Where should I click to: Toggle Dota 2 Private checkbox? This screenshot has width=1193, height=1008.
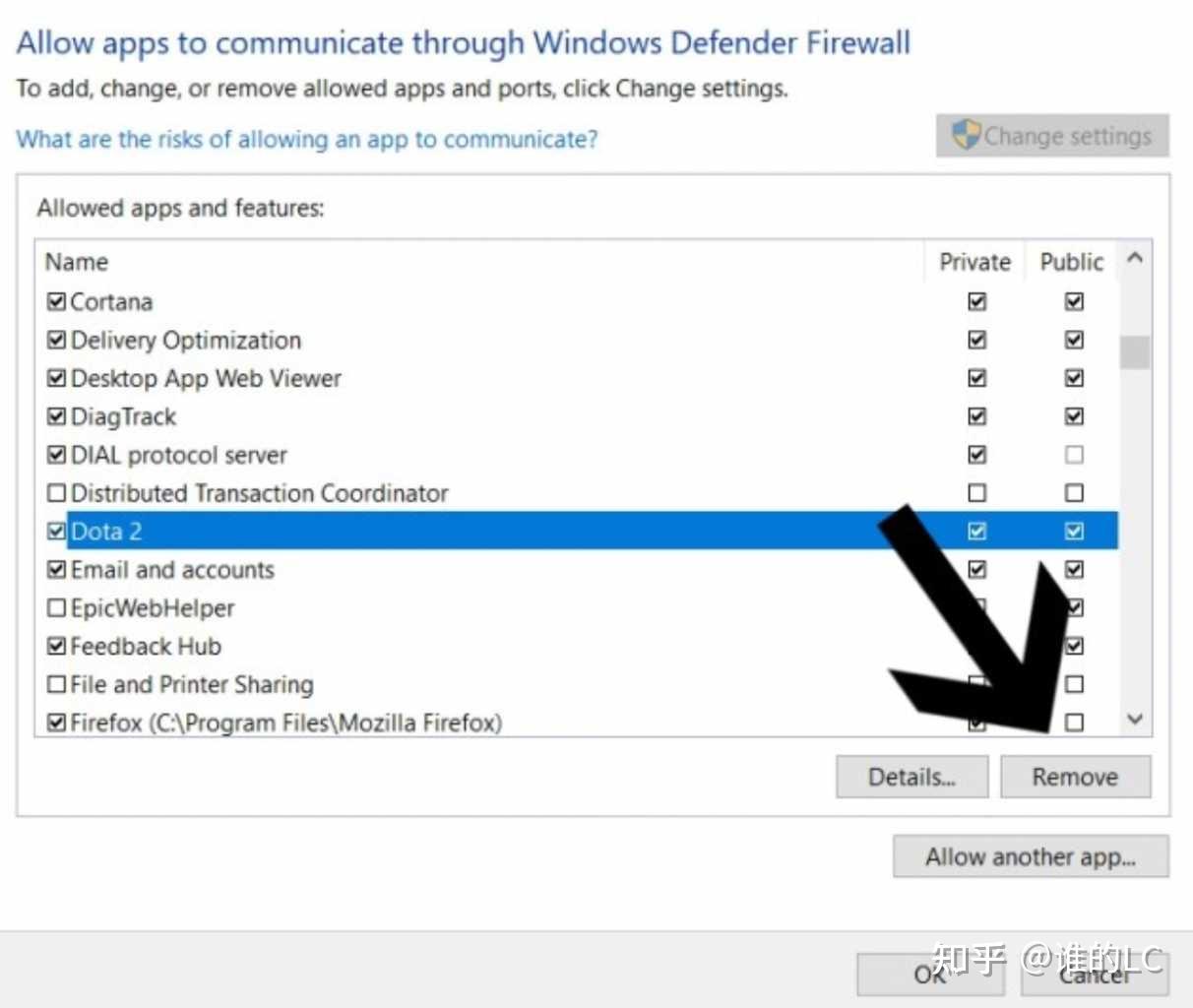[976, 532]
